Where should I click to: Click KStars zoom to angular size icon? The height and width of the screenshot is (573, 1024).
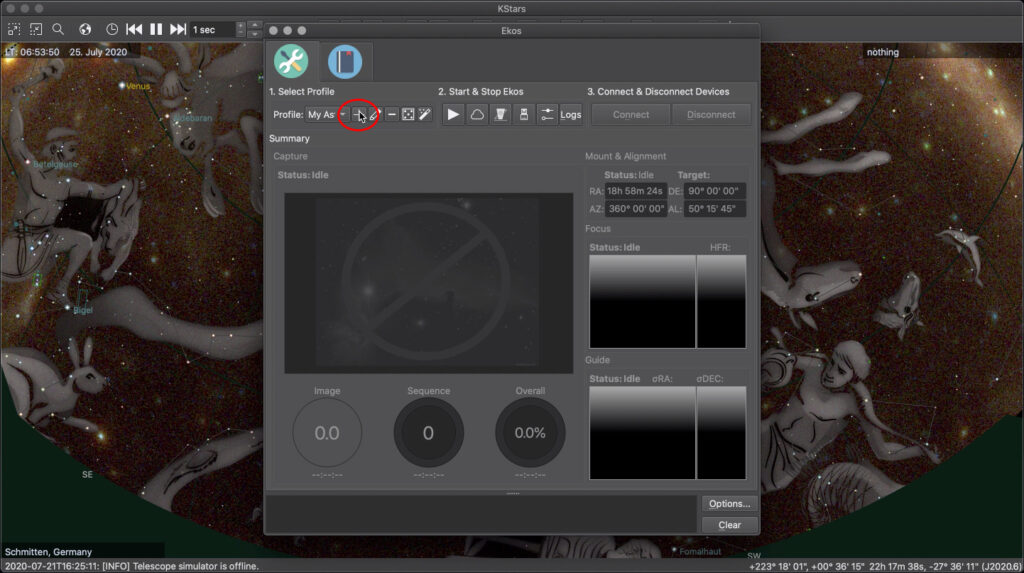click(x=14, y=29)
